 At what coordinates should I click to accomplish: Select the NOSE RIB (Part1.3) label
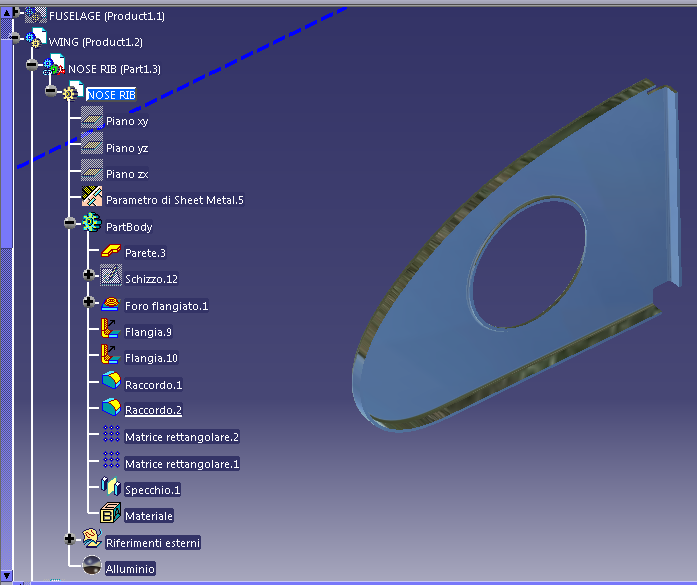[x=114, y=69]
